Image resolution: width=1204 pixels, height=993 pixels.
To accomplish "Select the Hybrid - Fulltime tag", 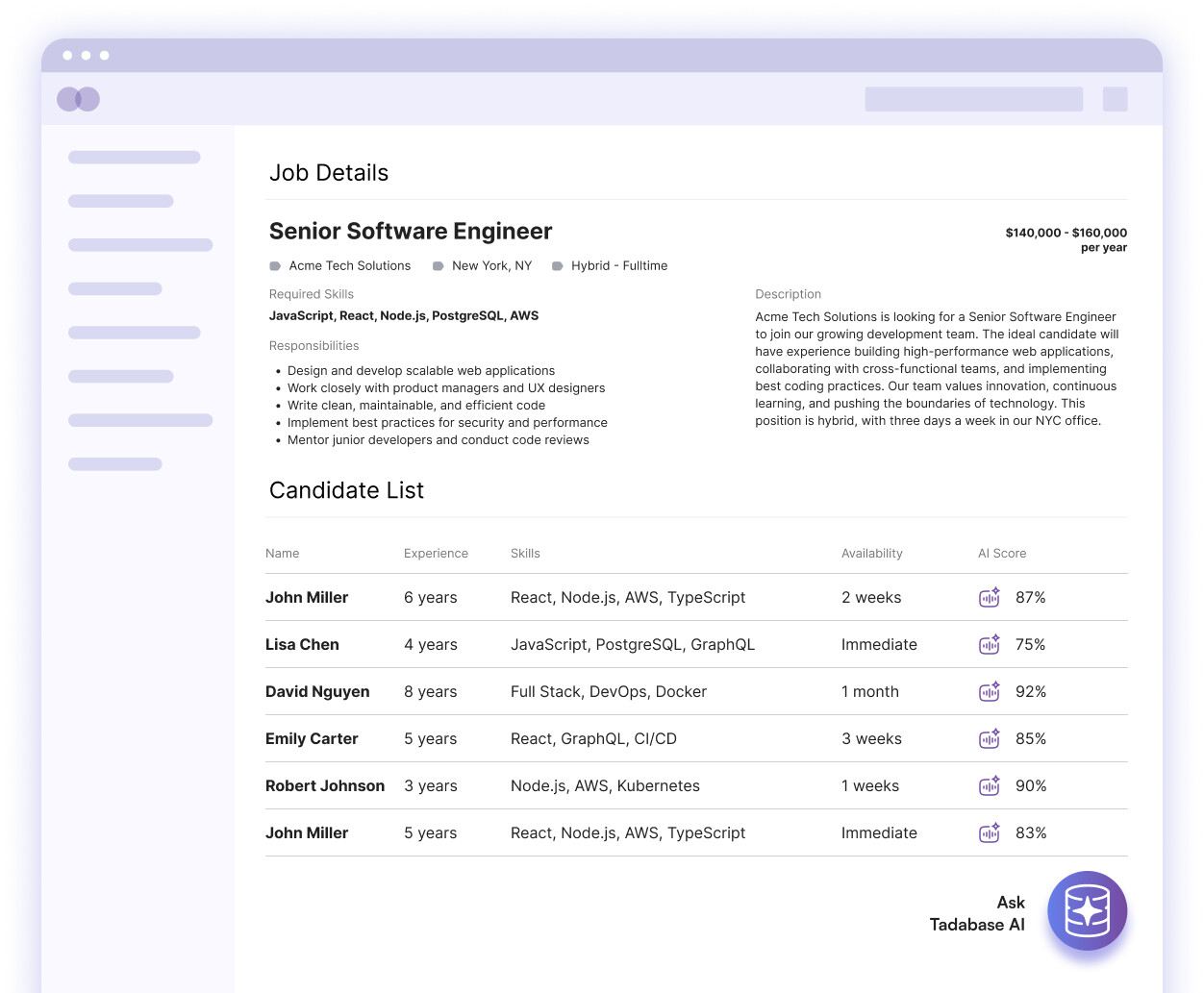I will [x=610, y=265].
